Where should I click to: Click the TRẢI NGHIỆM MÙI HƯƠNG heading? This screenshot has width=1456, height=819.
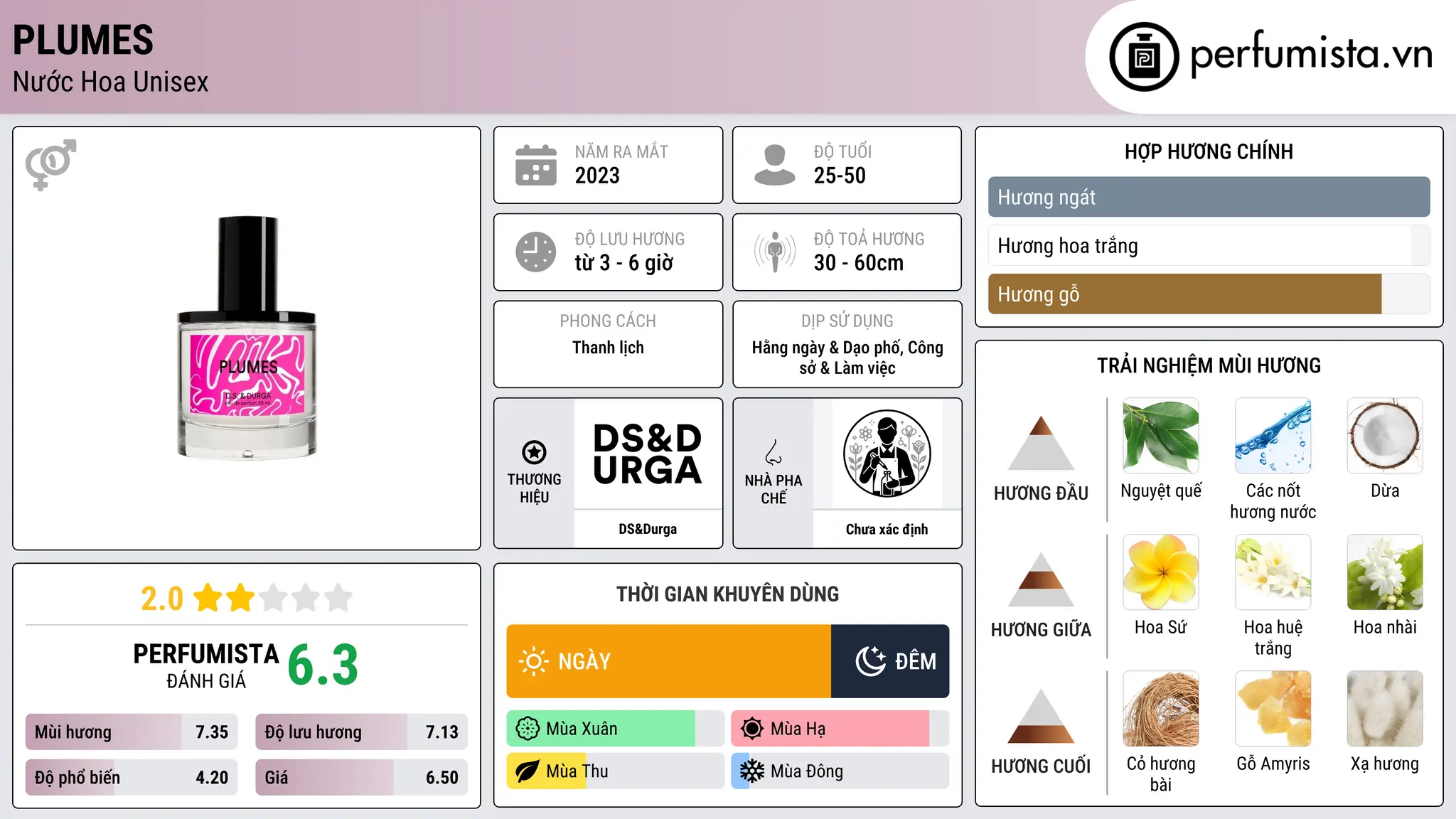point(1209,365)
